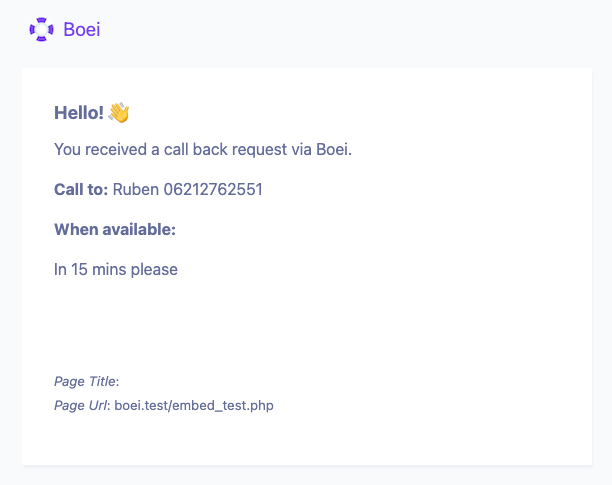Click the word "please" in the availability line

[x=155, y=269]
